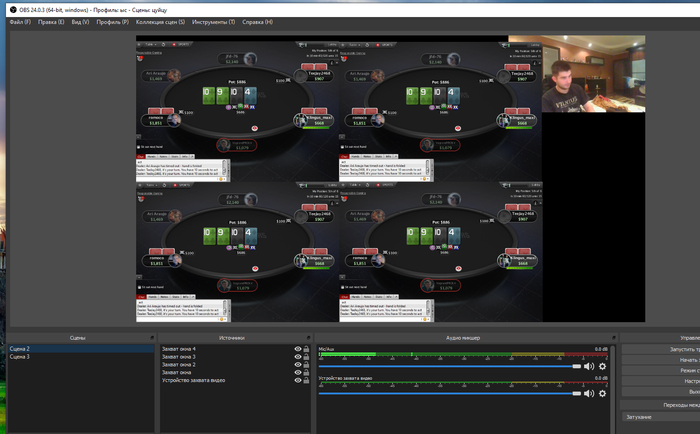Undock the Сцены panel via pop-out icon
This screenshot has height=434, width=700.
152,338
